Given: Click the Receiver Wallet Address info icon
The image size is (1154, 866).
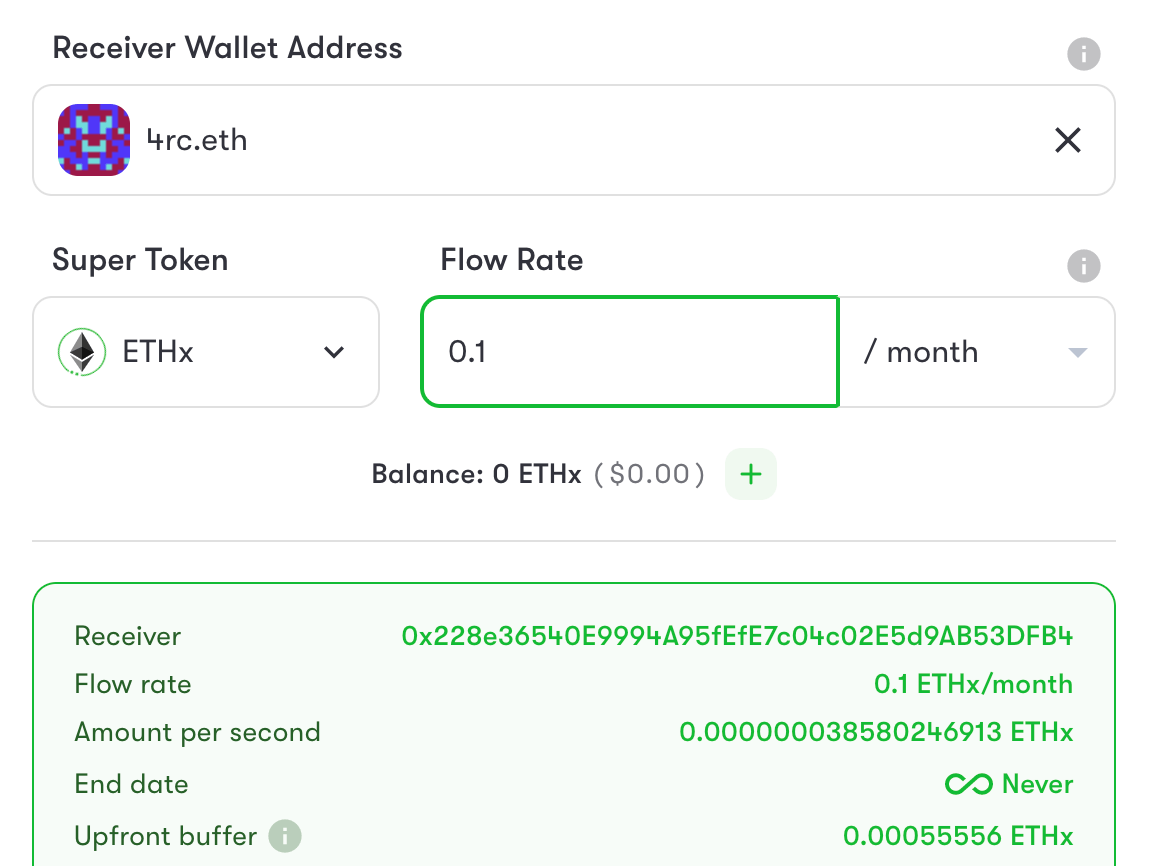Looking at the screenshot, I should [x=1083, y=54].
